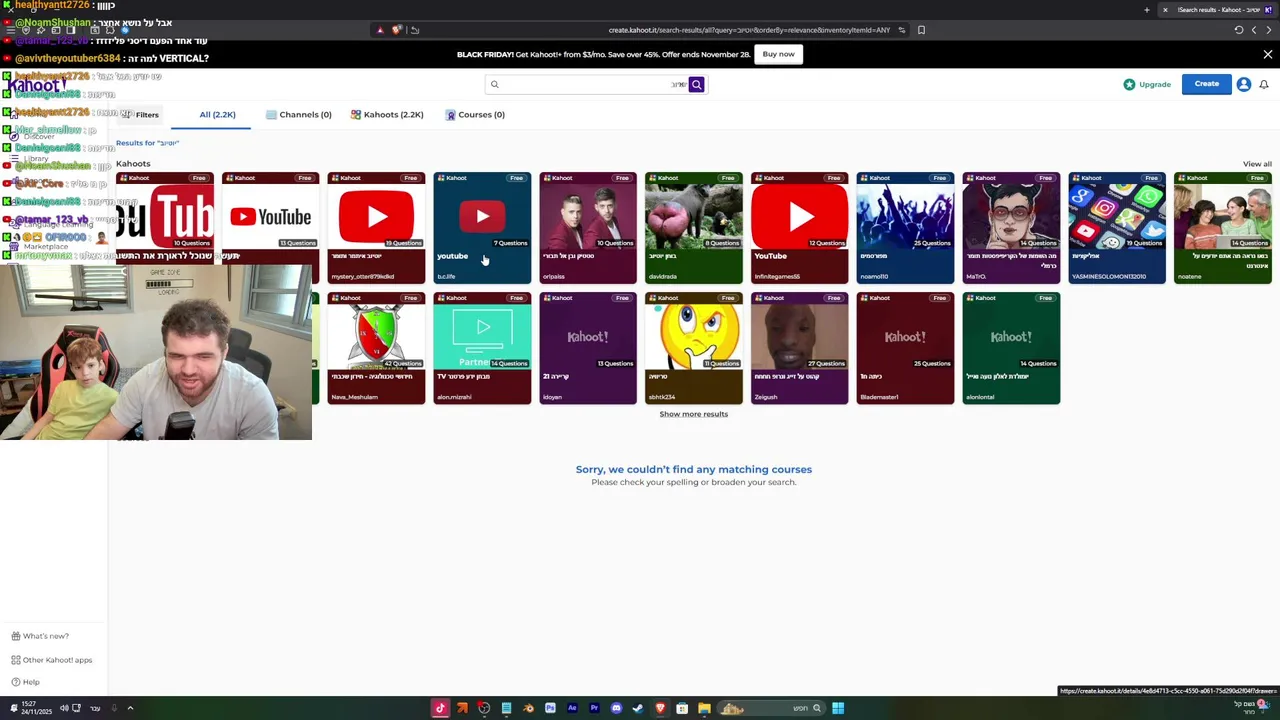Close the Search results - Kahoot tab
This screenshot has width=1280, height=720.
pyautogui.click(x=1165, y=10)
